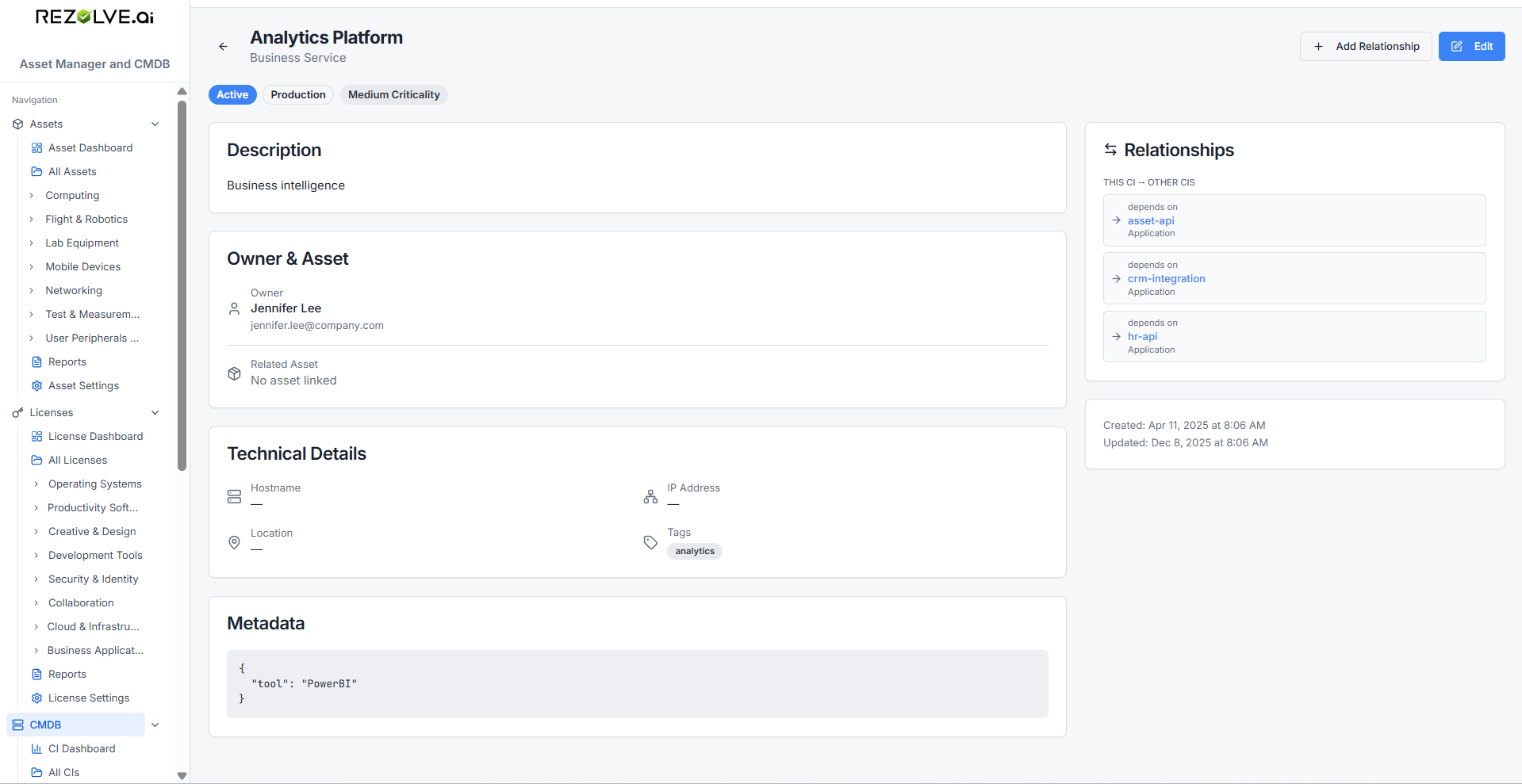Select the Business Applicat... category
The height and width of the screenshot is (784, 1522).
click(x=95, y=651)
